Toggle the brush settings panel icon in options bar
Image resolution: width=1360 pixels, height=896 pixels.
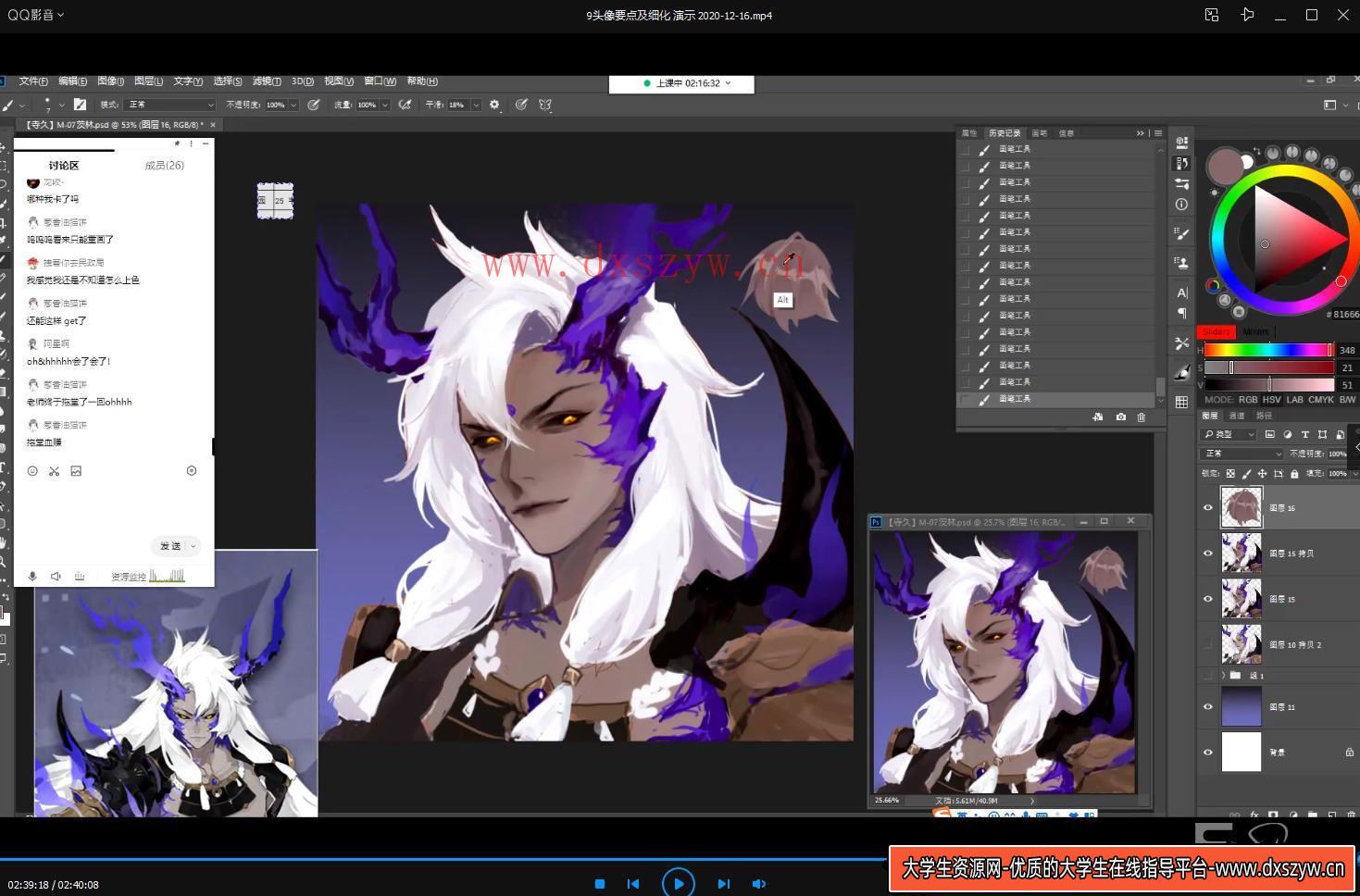[x=80, y=105]
